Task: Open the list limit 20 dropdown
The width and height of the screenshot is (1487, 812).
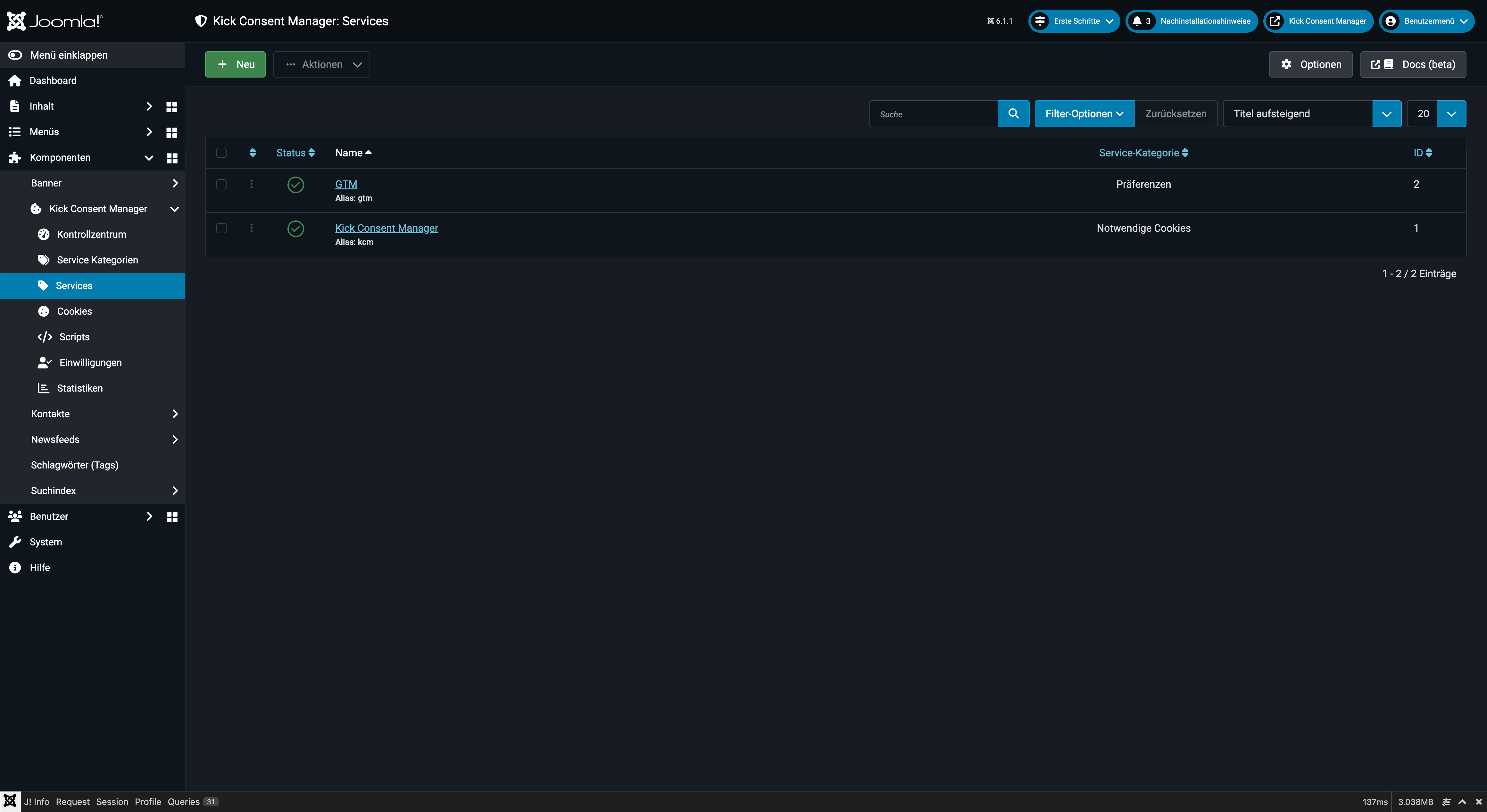Action: [x=1437, y=114]
